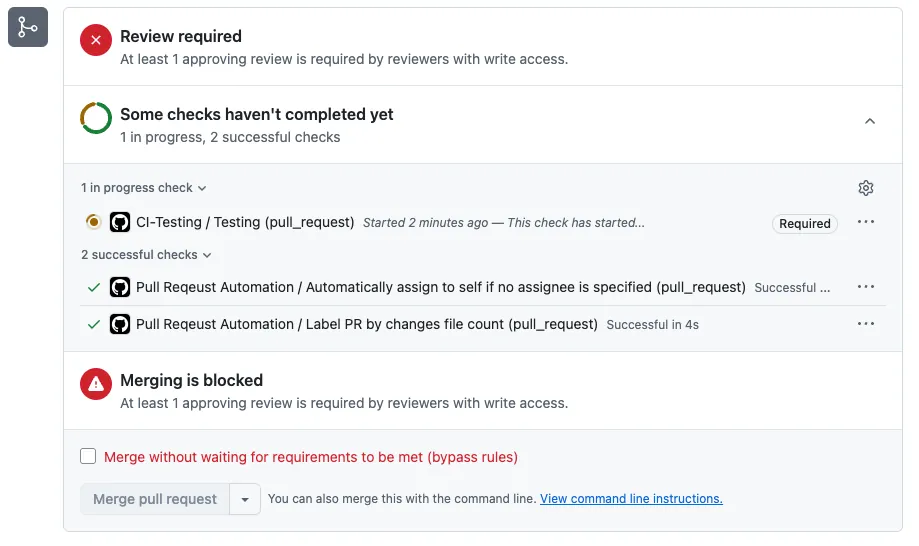Open ellipsis menu for auto-assign check
Viewport: 919px width, 546px height.
click(866, 287)
